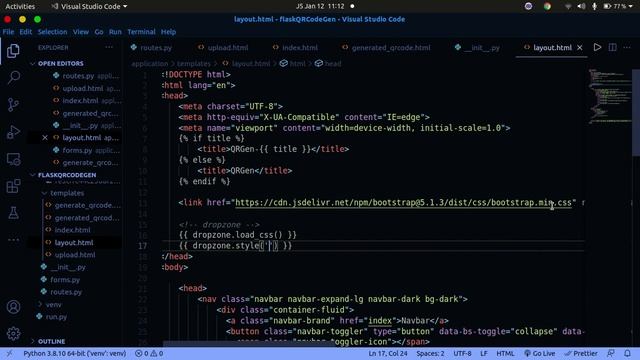Collapse the templates folder

pyautogui.click(x=67, y=193)
